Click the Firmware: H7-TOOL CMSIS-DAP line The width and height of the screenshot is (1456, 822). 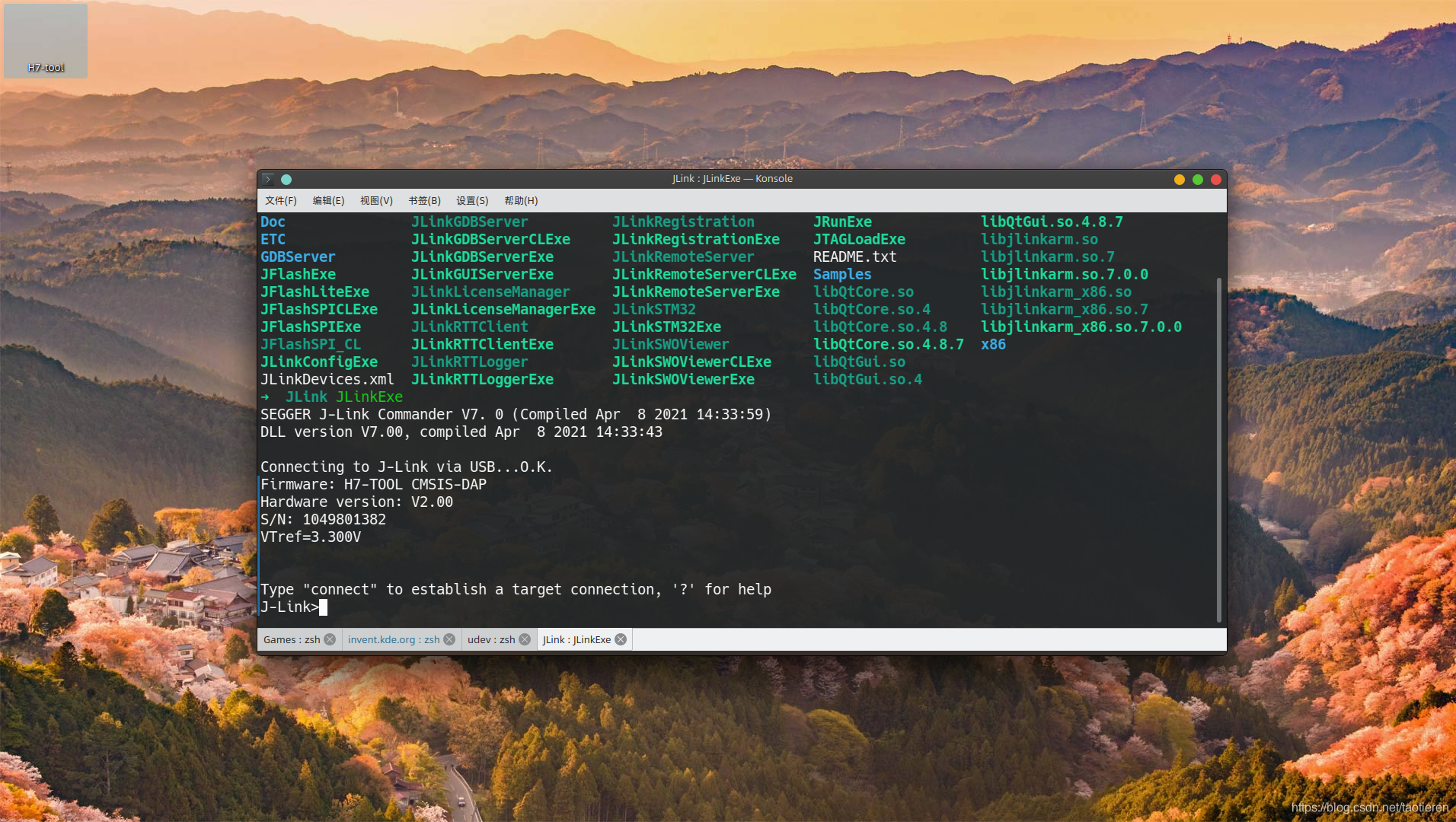tap(373, 485)
